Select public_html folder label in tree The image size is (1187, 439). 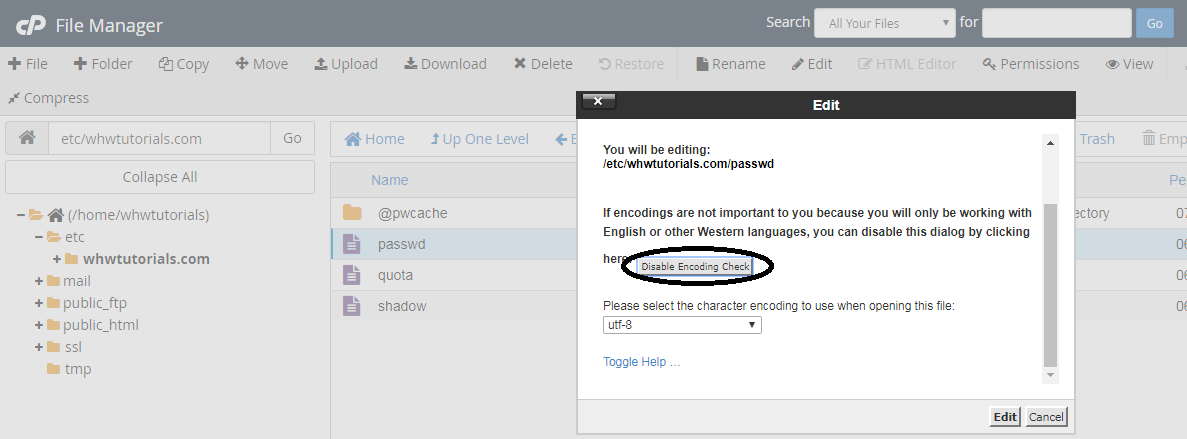pyautogui.click(x=101, y=325)
